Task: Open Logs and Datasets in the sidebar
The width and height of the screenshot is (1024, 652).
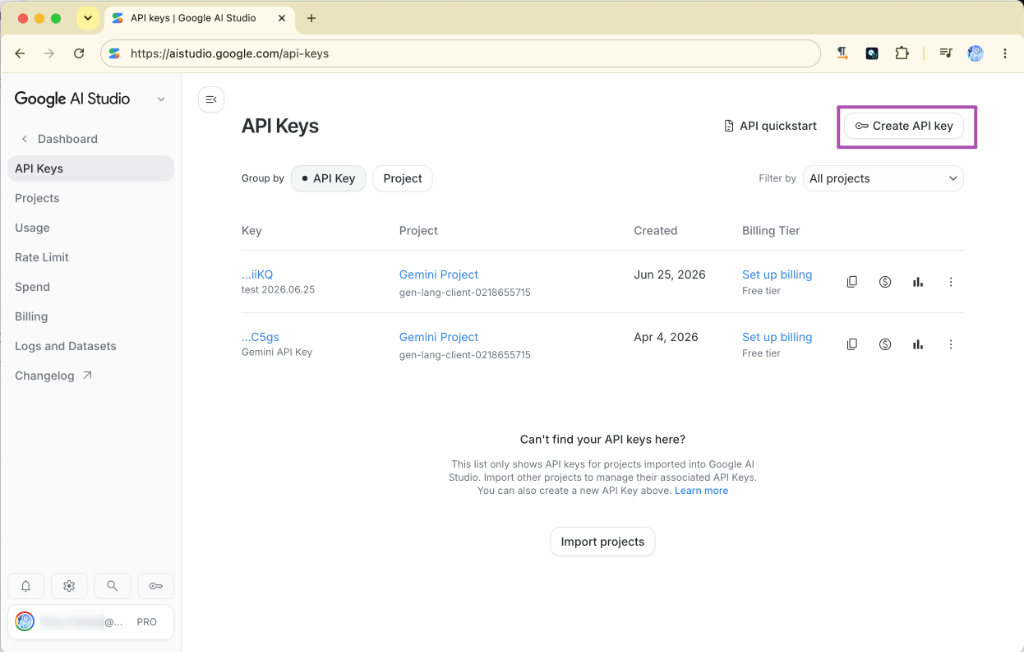Action: point(65,346)
